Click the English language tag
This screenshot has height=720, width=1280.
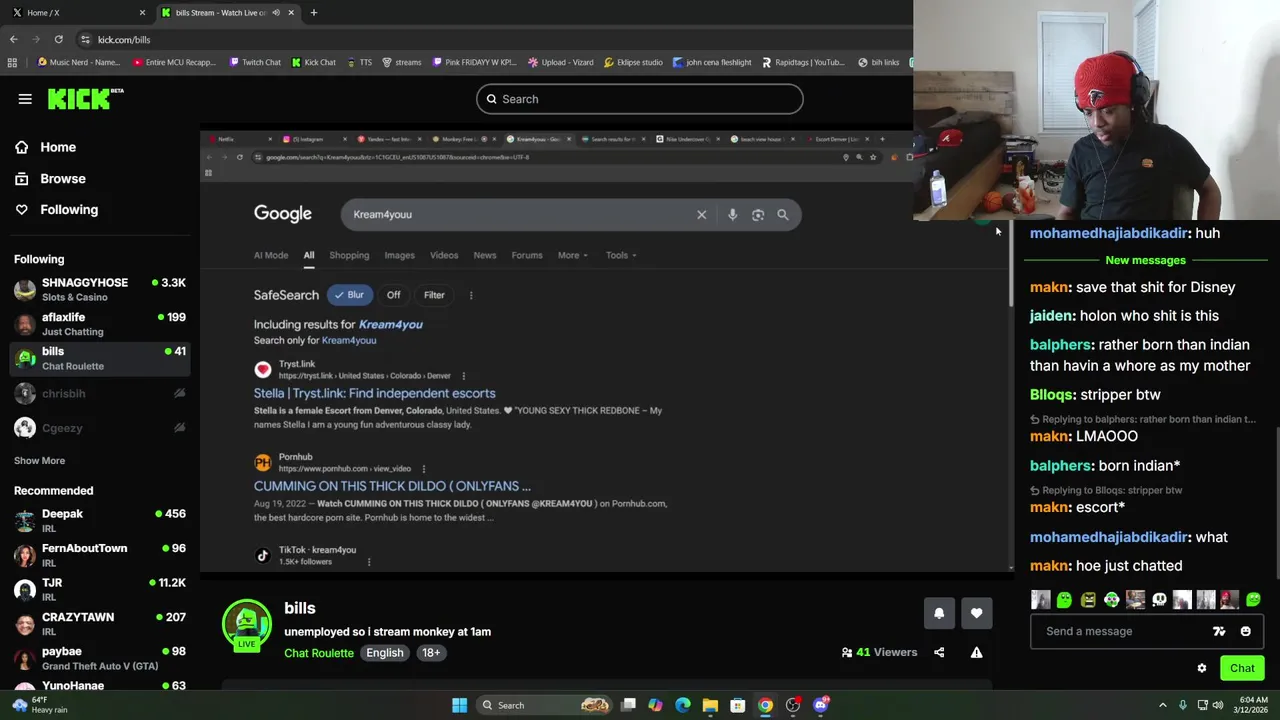384,653
